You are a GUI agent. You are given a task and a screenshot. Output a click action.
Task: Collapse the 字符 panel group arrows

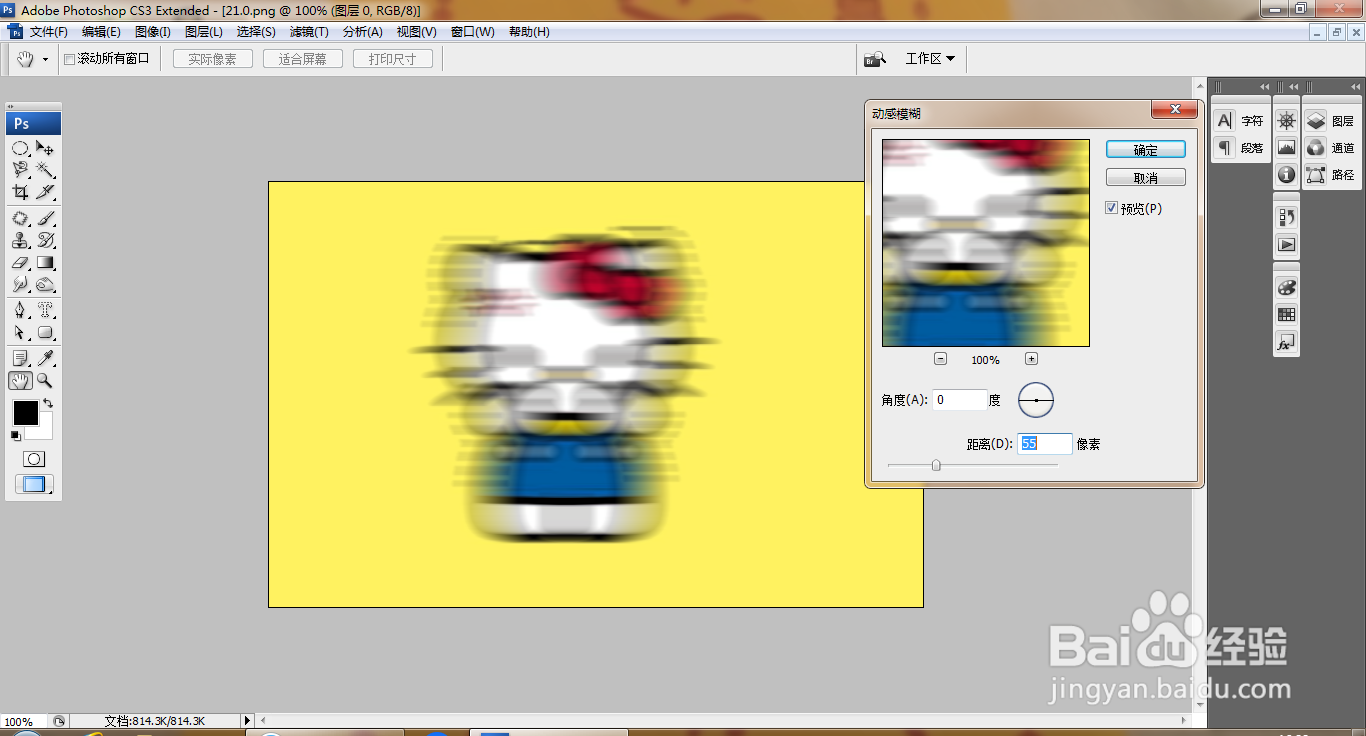pos(1265,86)
